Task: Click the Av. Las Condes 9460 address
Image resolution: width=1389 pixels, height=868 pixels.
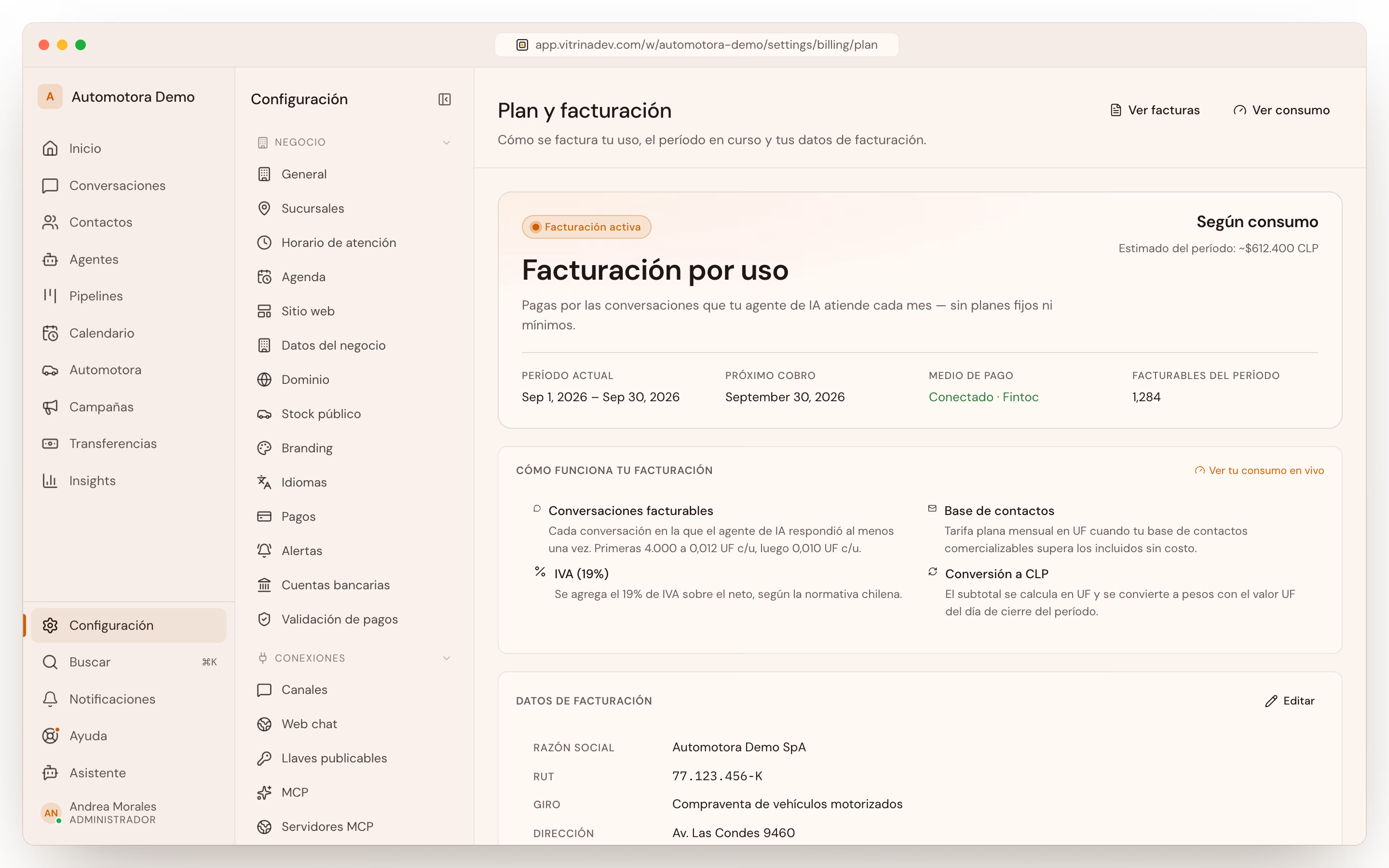Action: pos(733,833)
